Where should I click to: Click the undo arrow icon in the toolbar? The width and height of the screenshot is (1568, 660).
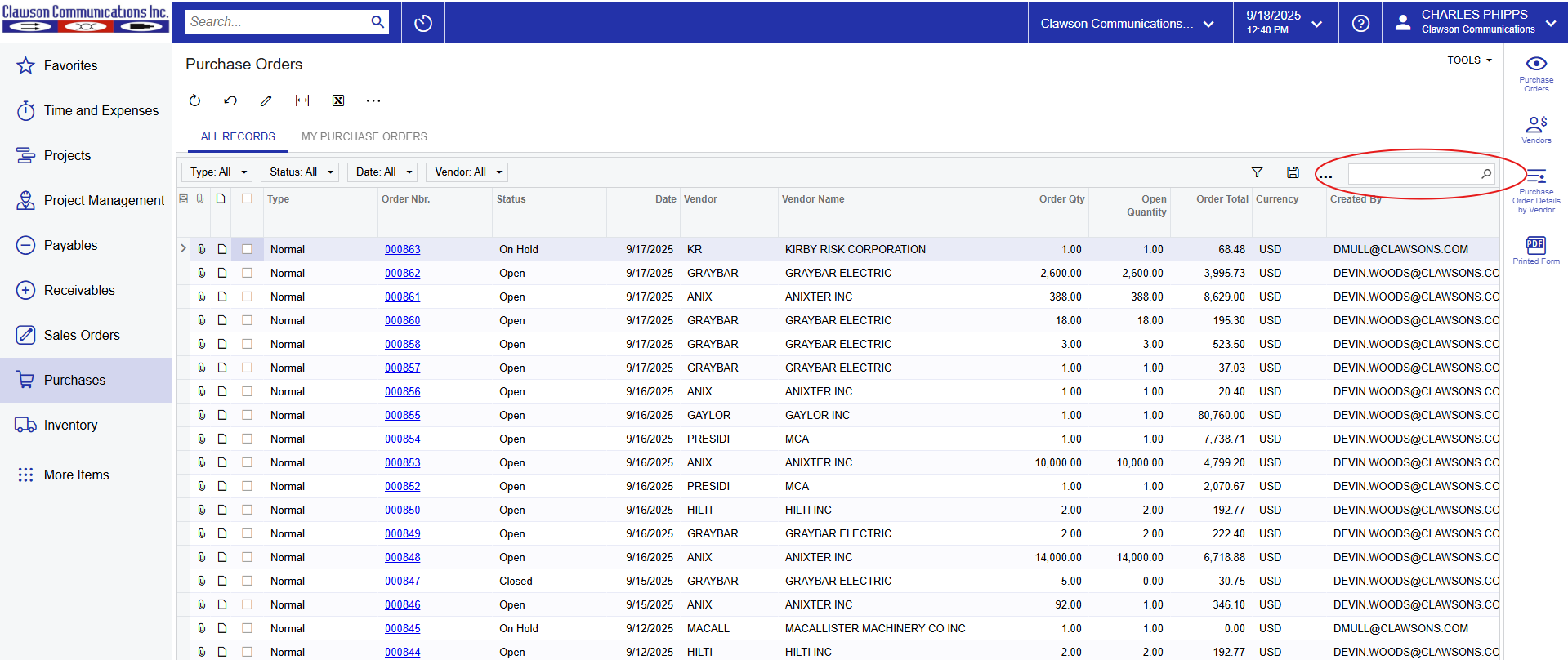[230, 100]
